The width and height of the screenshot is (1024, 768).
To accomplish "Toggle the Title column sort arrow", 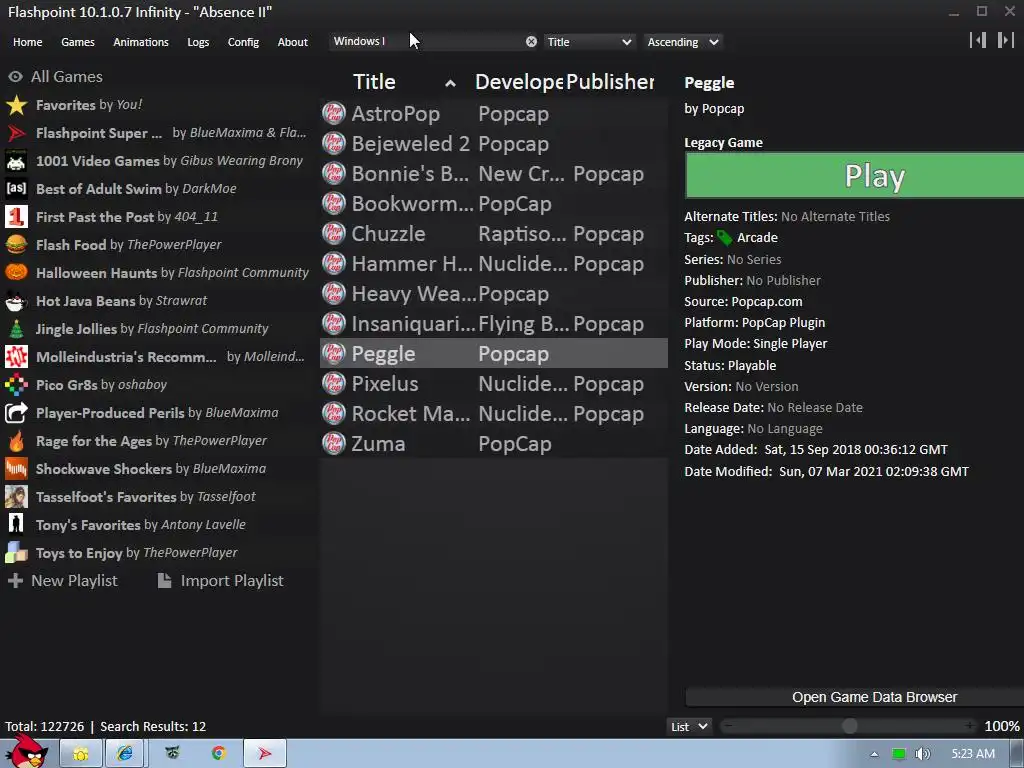I will click(x=450, y=83).
